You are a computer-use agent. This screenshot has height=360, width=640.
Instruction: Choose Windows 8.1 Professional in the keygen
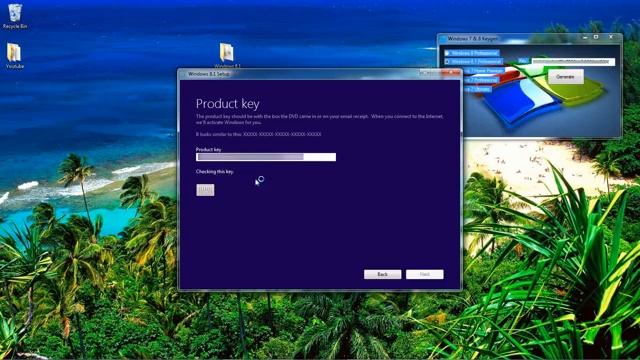click(x=474, y=62)
